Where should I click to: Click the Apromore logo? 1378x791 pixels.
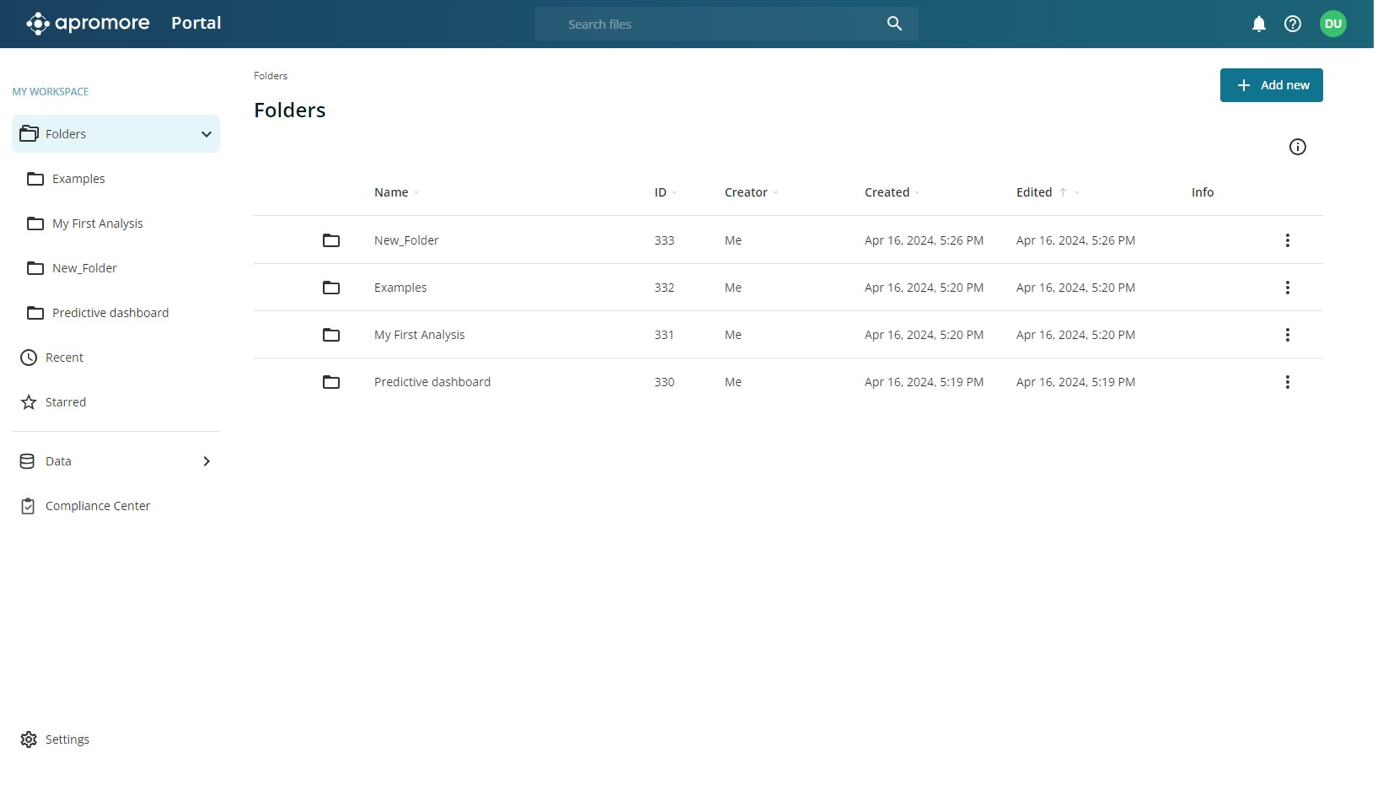click(88, 23)
